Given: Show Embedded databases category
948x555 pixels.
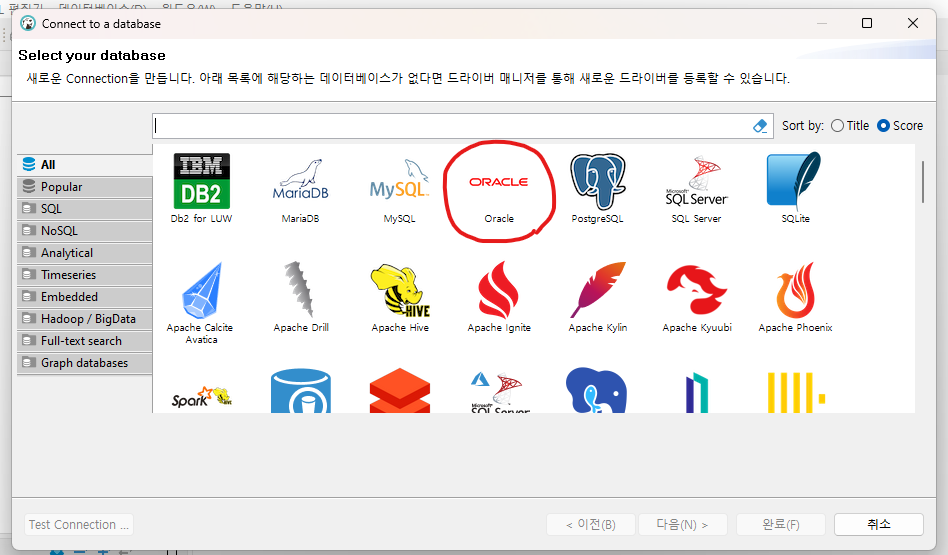Looking at the screenshot, I should (x=85, y=297).
